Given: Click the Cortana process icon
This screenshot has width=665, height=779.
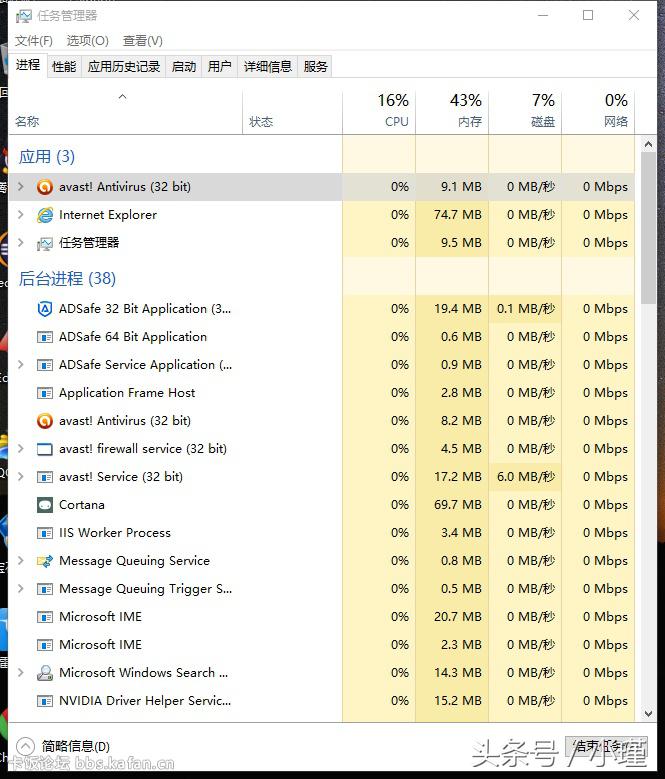Looking at the screenshot, I should point(45,505).
